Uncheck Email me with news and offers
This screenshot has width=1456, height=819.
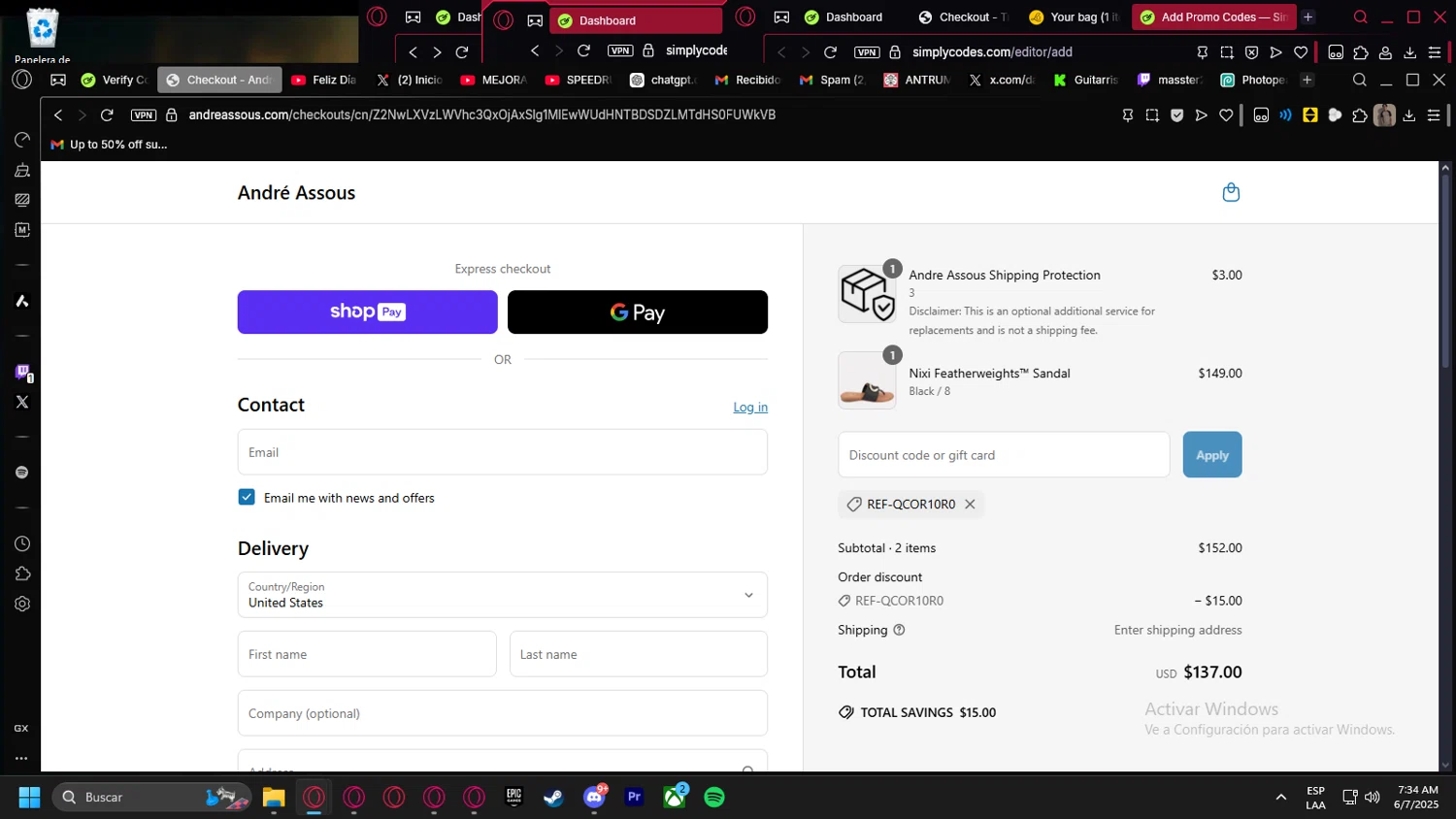point(247,497)
